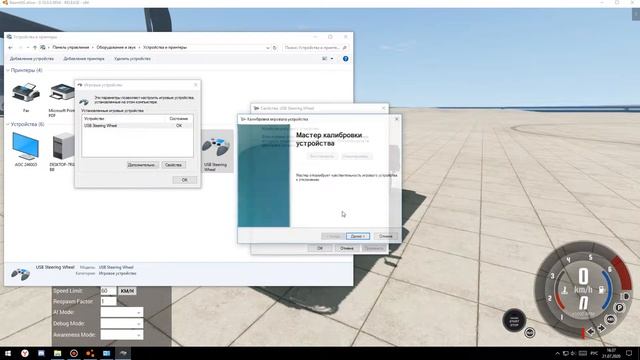This screenshot has height=360, width=640.
Task: Open the blue Help icon in Devices window
Action: [x=346, y=59]
